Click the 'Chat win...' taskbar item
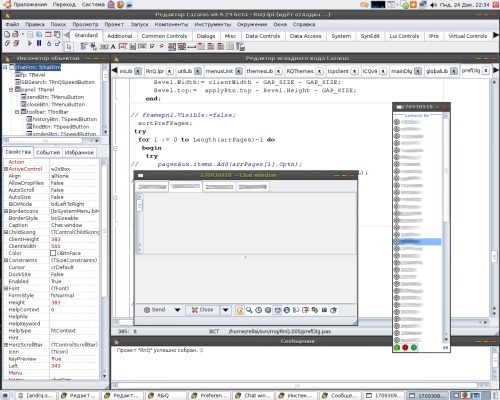 pos(253,396)
